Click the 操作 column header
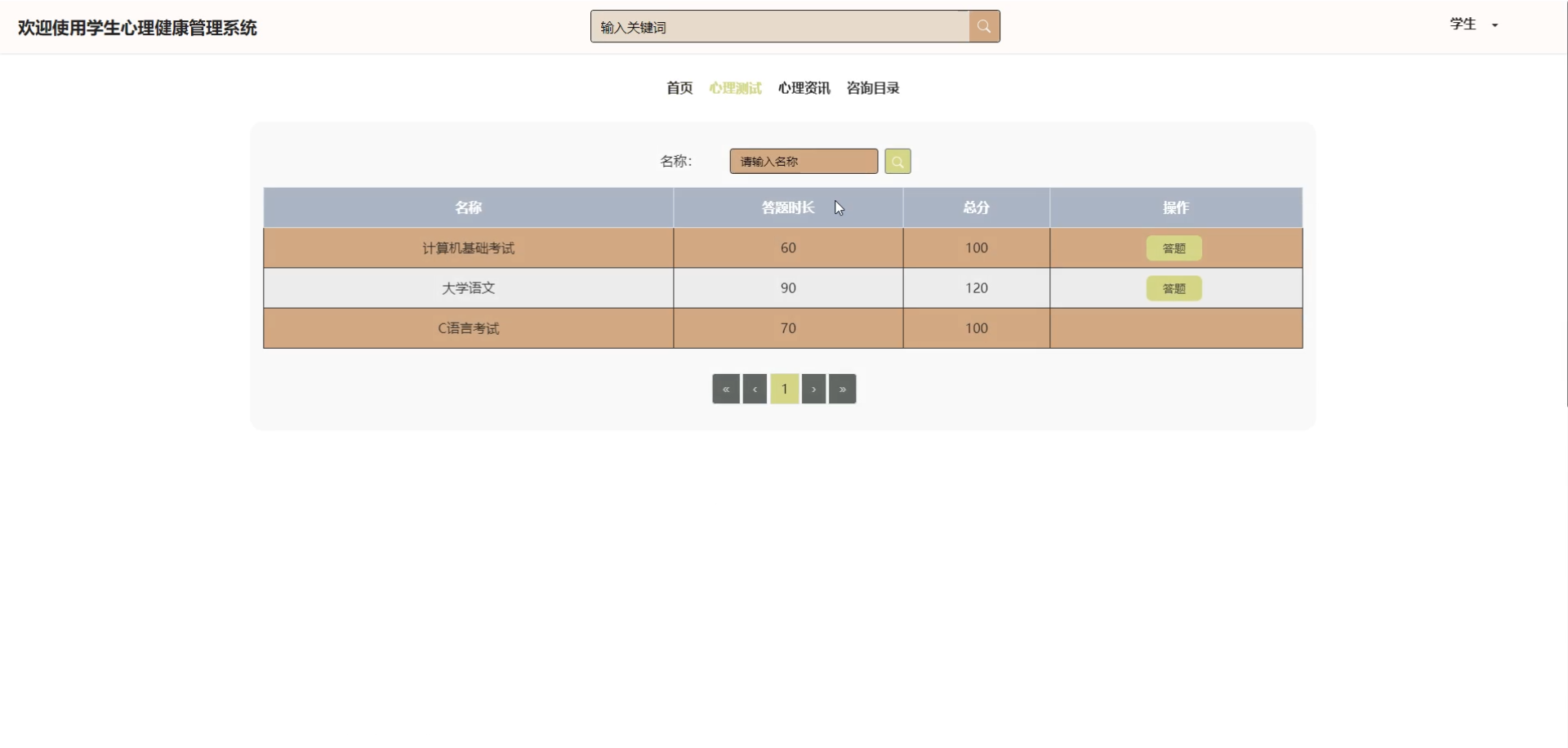Viewport: 1568px width, 748px height. click(x=1176, y=207)
